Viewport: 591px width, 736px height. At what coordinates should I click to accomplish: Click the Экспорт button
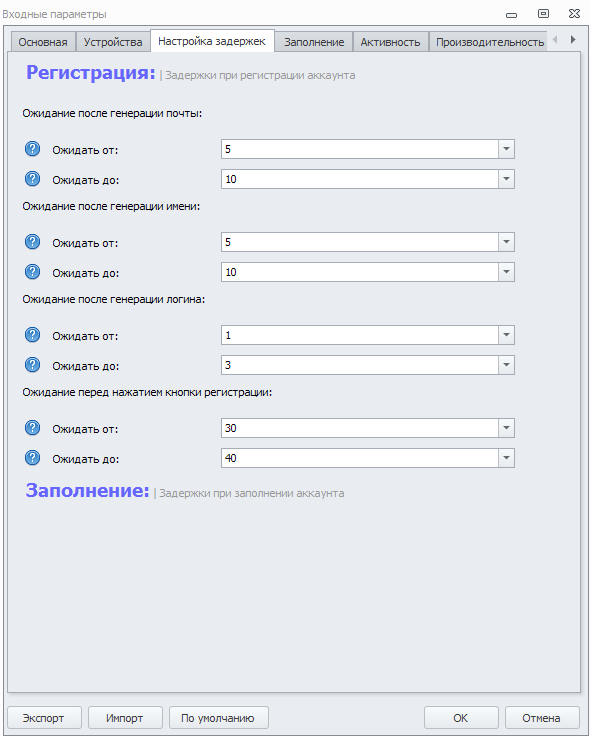tap(44, 718)
